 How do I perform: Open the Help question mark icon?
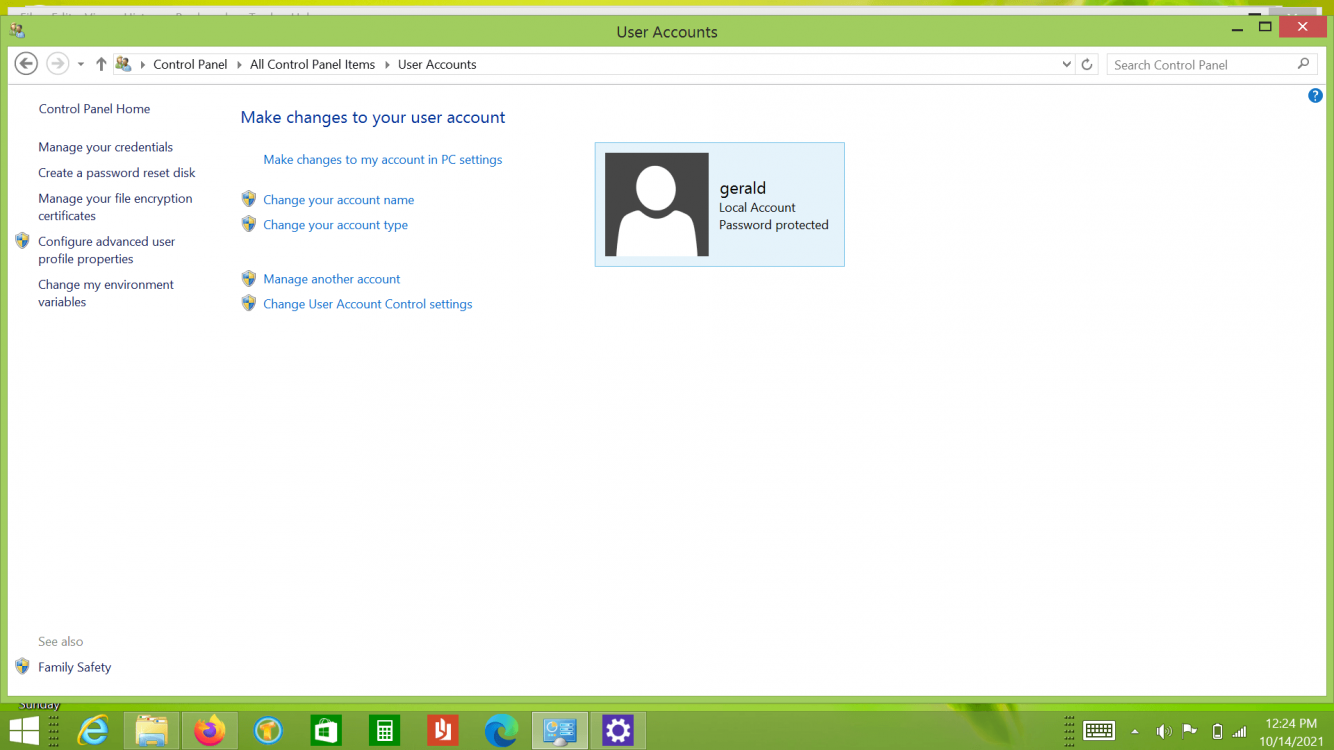1315,96
